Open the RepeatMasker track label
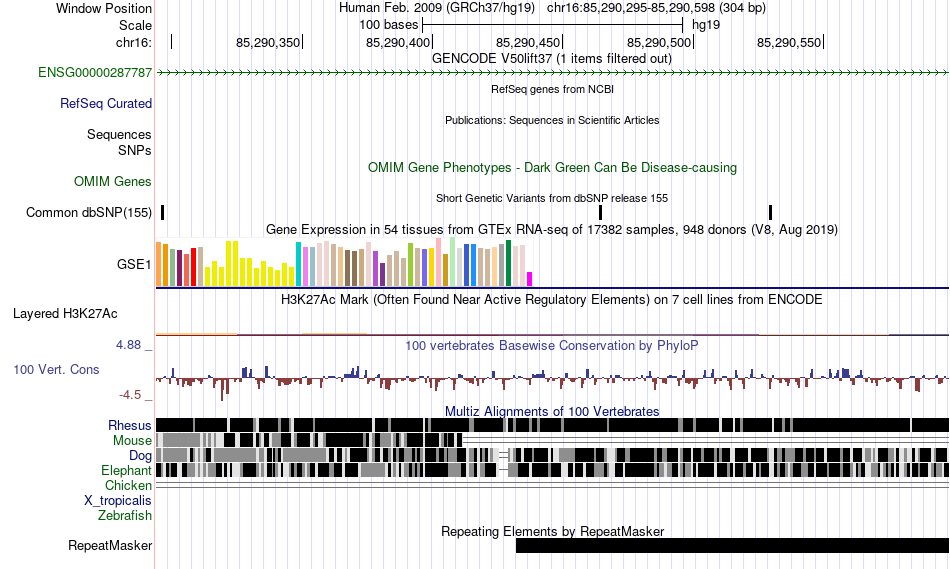The height and width of the screenshot is (569, 950). pos(110,545)
